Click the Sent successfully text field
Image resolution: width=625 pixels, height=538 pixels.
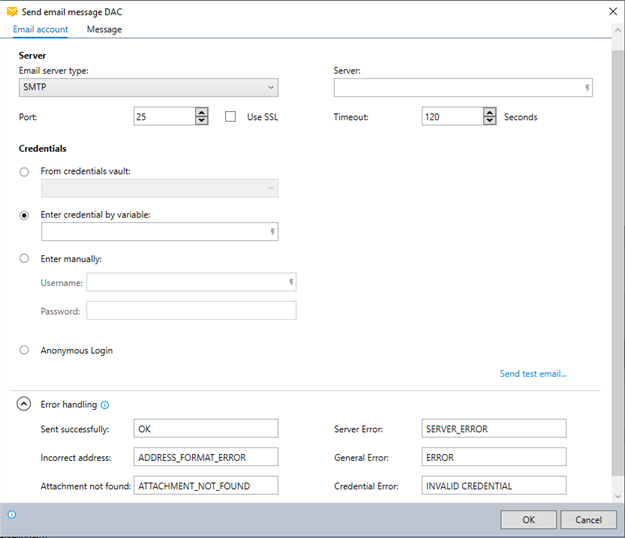(x=205, y=429)
